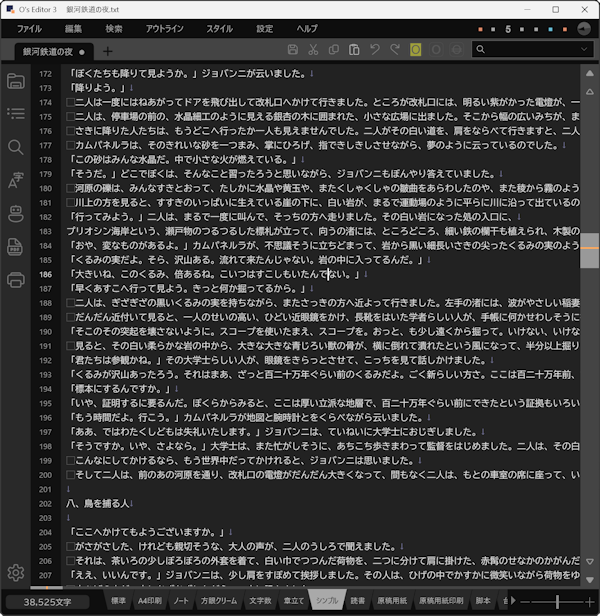Open the folder panel in the sidebar
The image size is (600, 616).
coord(15,81)
